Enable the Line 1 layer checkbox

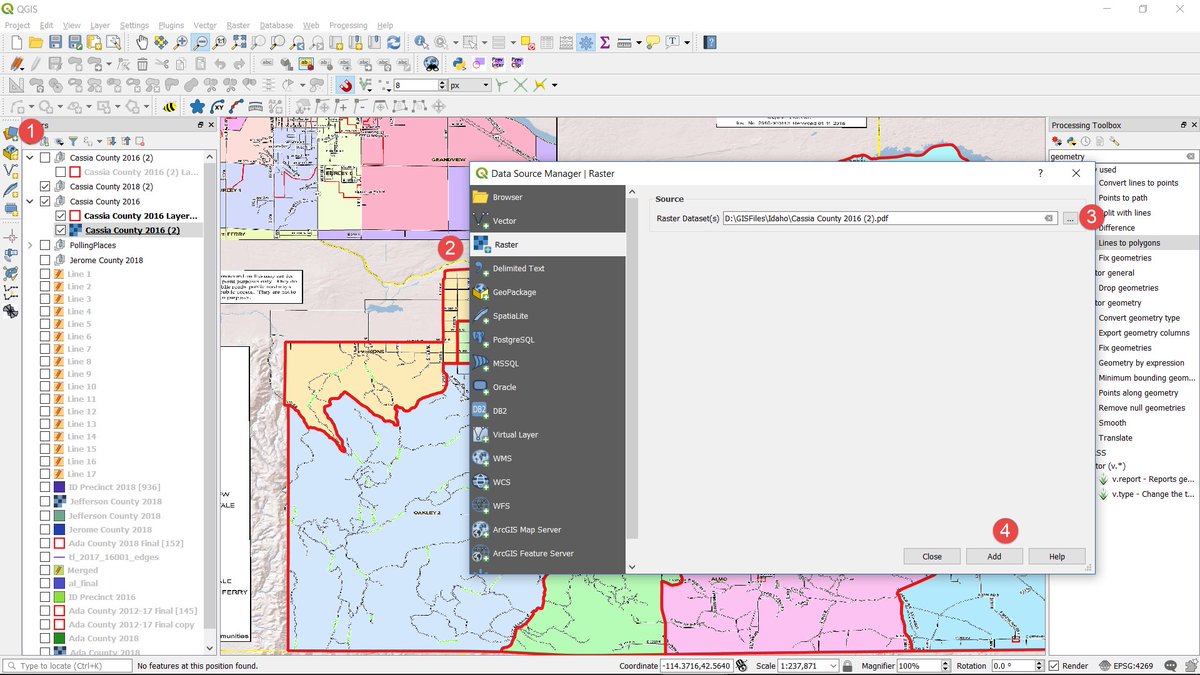click(x=45, y=274)
